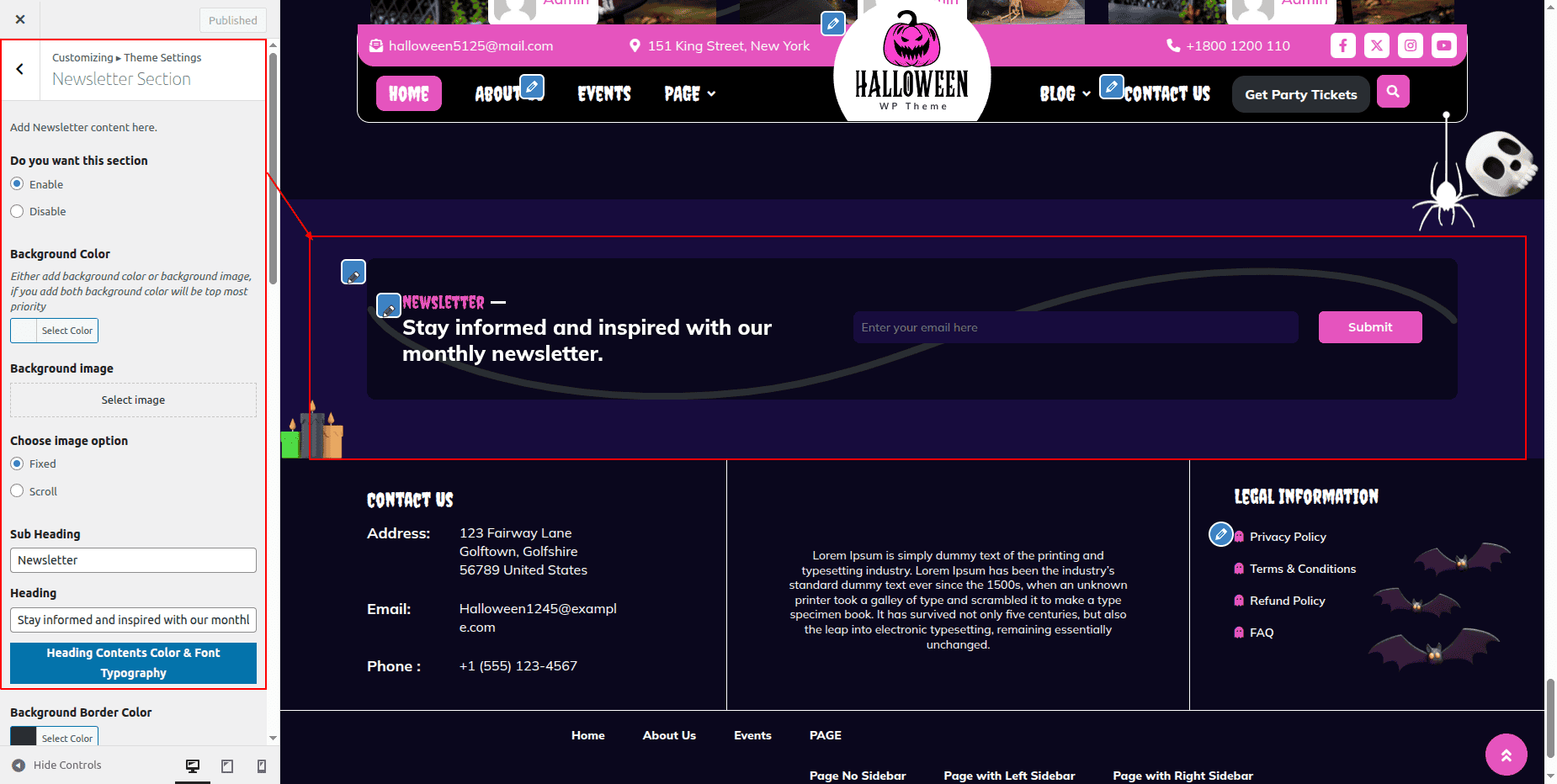
Task: Choose the Scroll image option
Action: click(x=17, y=491)
